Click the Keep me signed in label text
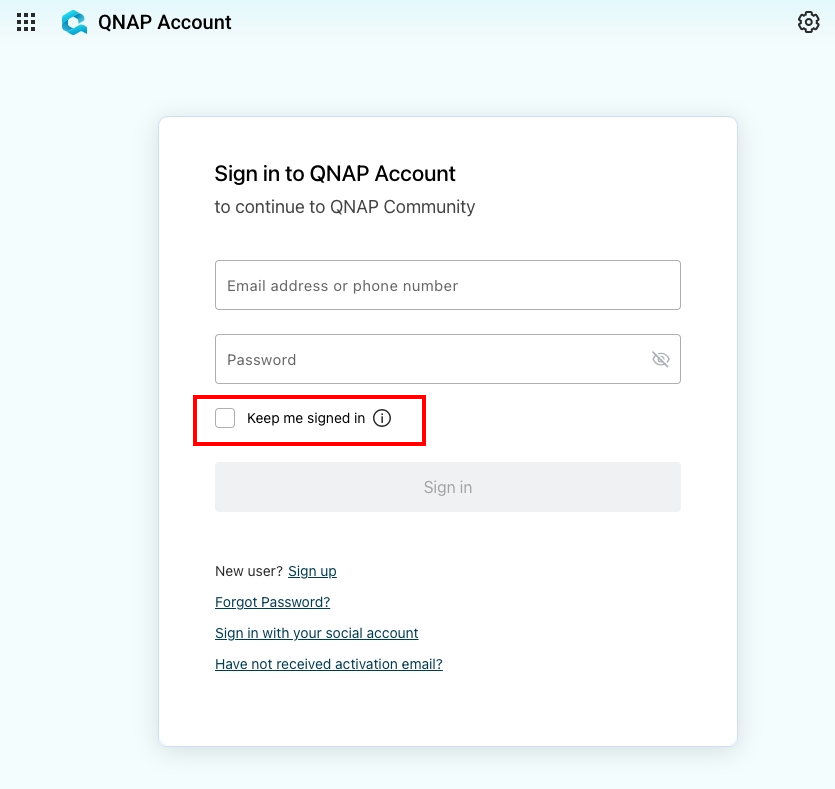Screen dimensions: 835x789 pos(306,418)
